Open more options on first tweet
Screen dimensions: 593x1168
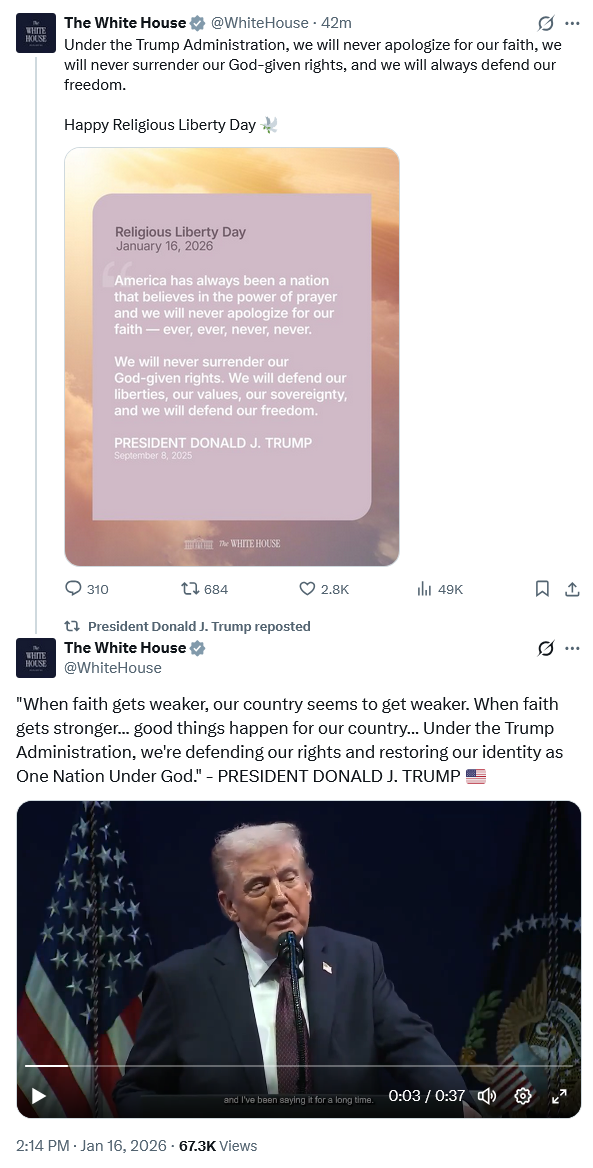click(x=572, y=23)
